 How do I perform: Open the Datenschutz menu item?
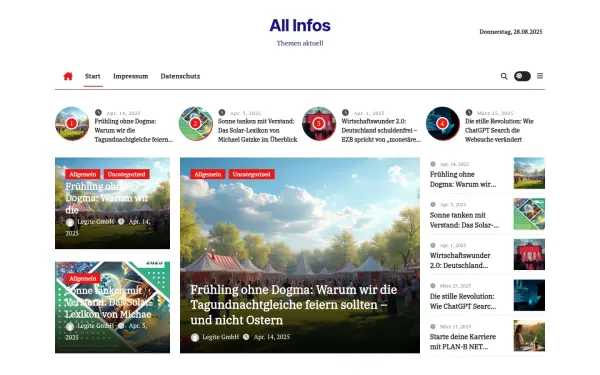pos(180,76)
